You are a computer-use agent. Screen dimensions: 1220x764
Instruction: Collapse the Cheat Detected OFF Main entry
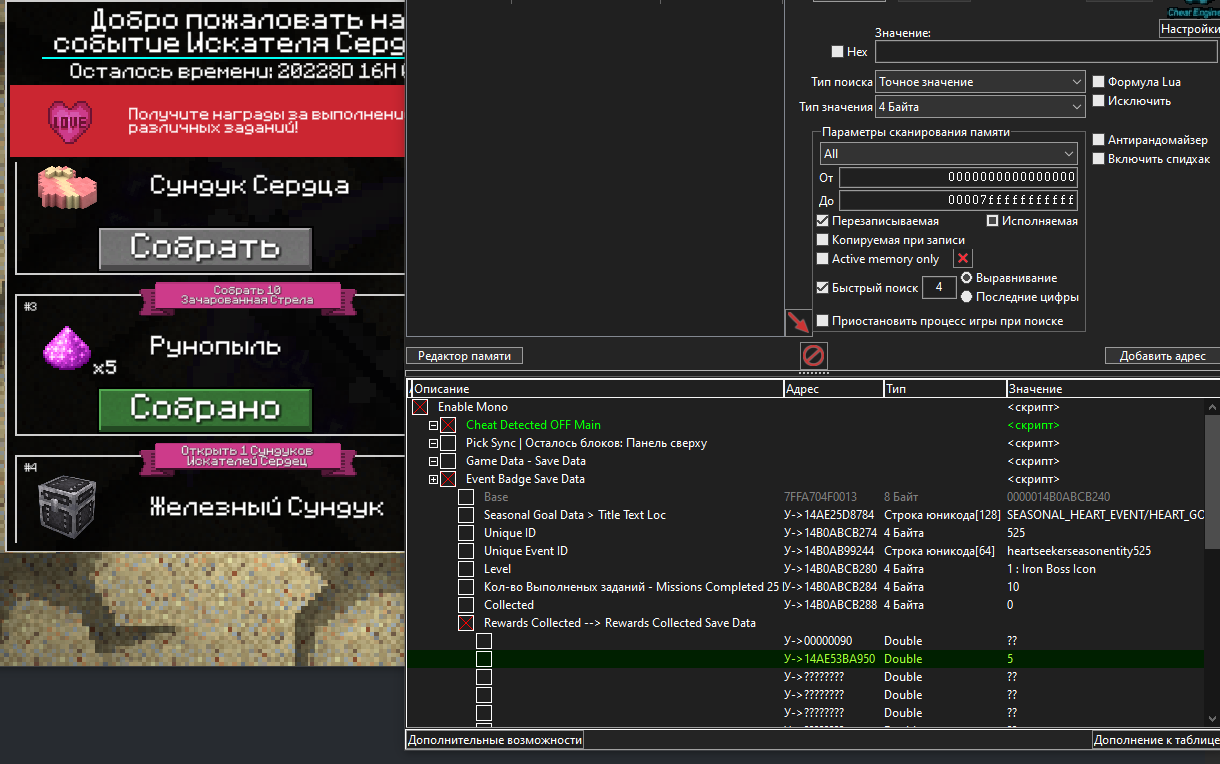[x=434, y=425]
